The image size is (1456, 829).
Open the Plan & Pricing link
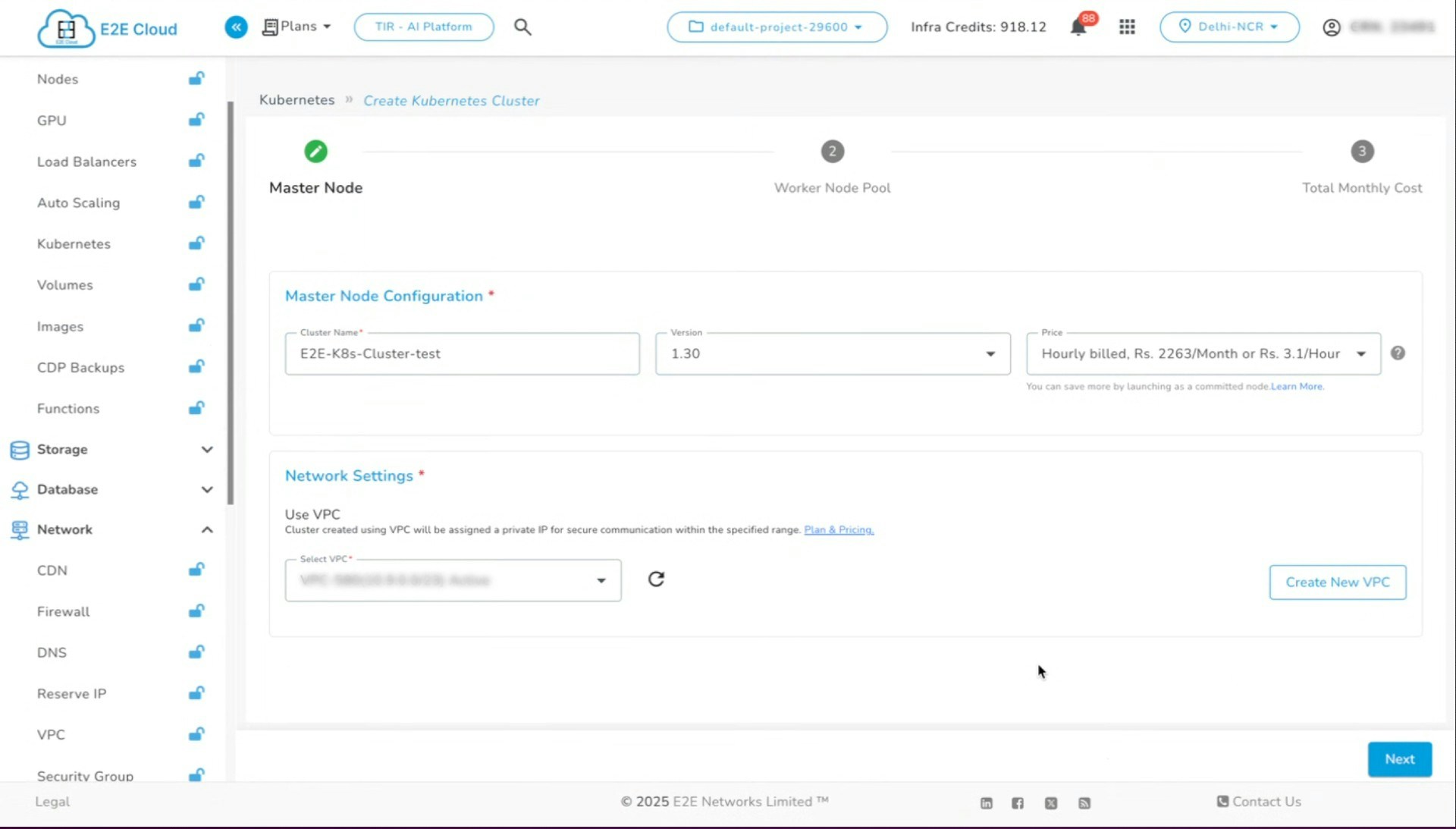click(839, 529)
